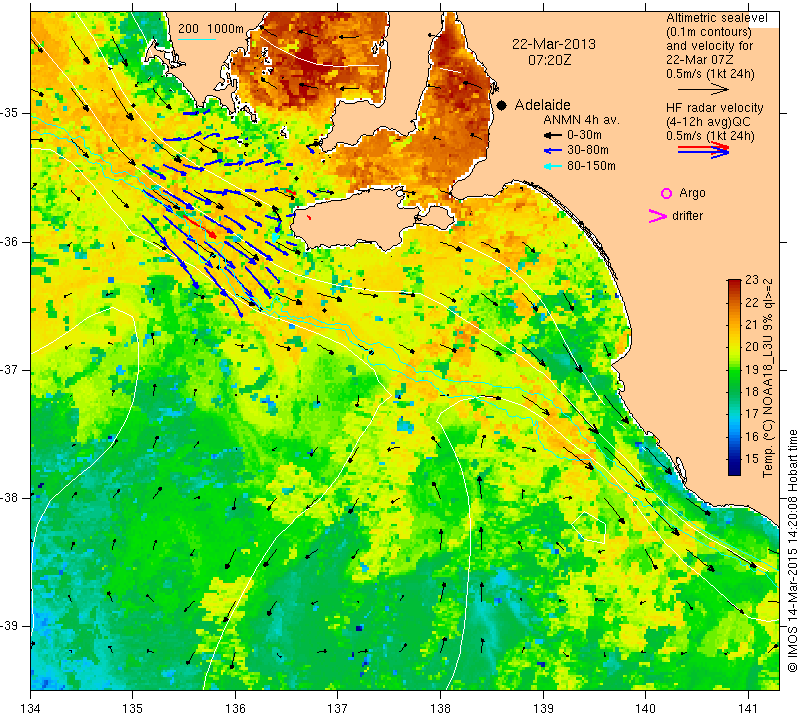Click the Adelaide city dot marker
This screenshot has width=800, height=720.
pos(502,105)
